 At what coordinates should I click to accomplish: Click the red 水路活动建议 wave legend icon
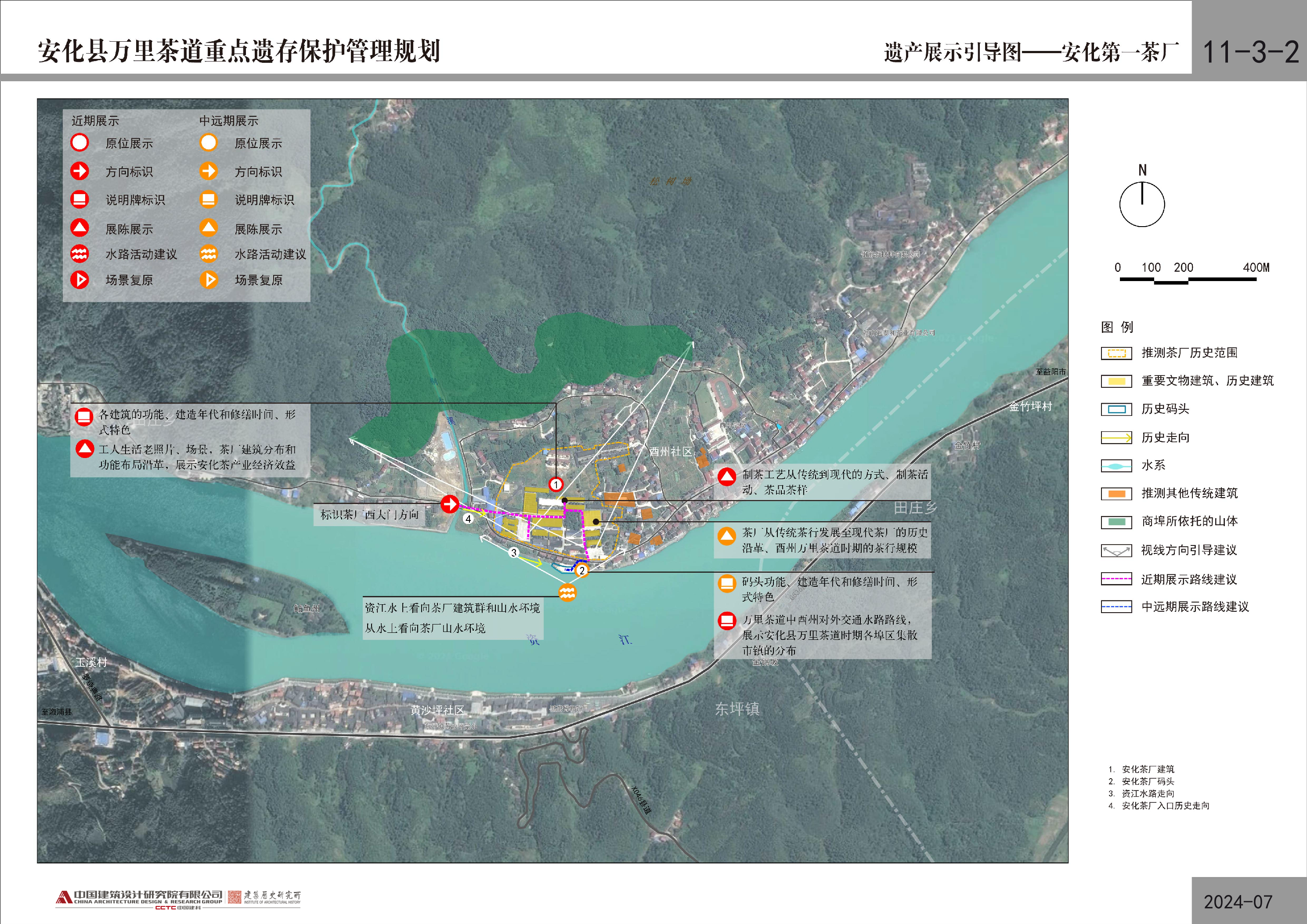[x=79, y=253]
